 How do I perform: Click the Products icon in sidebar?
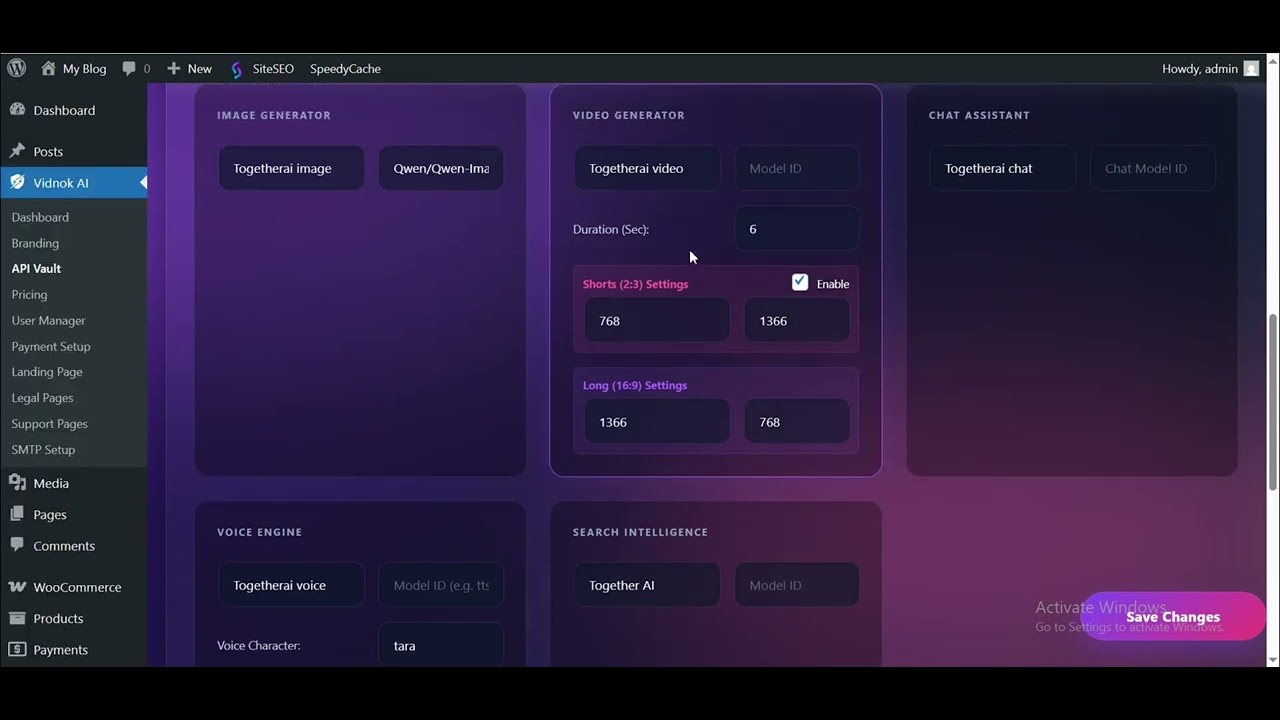17,618
